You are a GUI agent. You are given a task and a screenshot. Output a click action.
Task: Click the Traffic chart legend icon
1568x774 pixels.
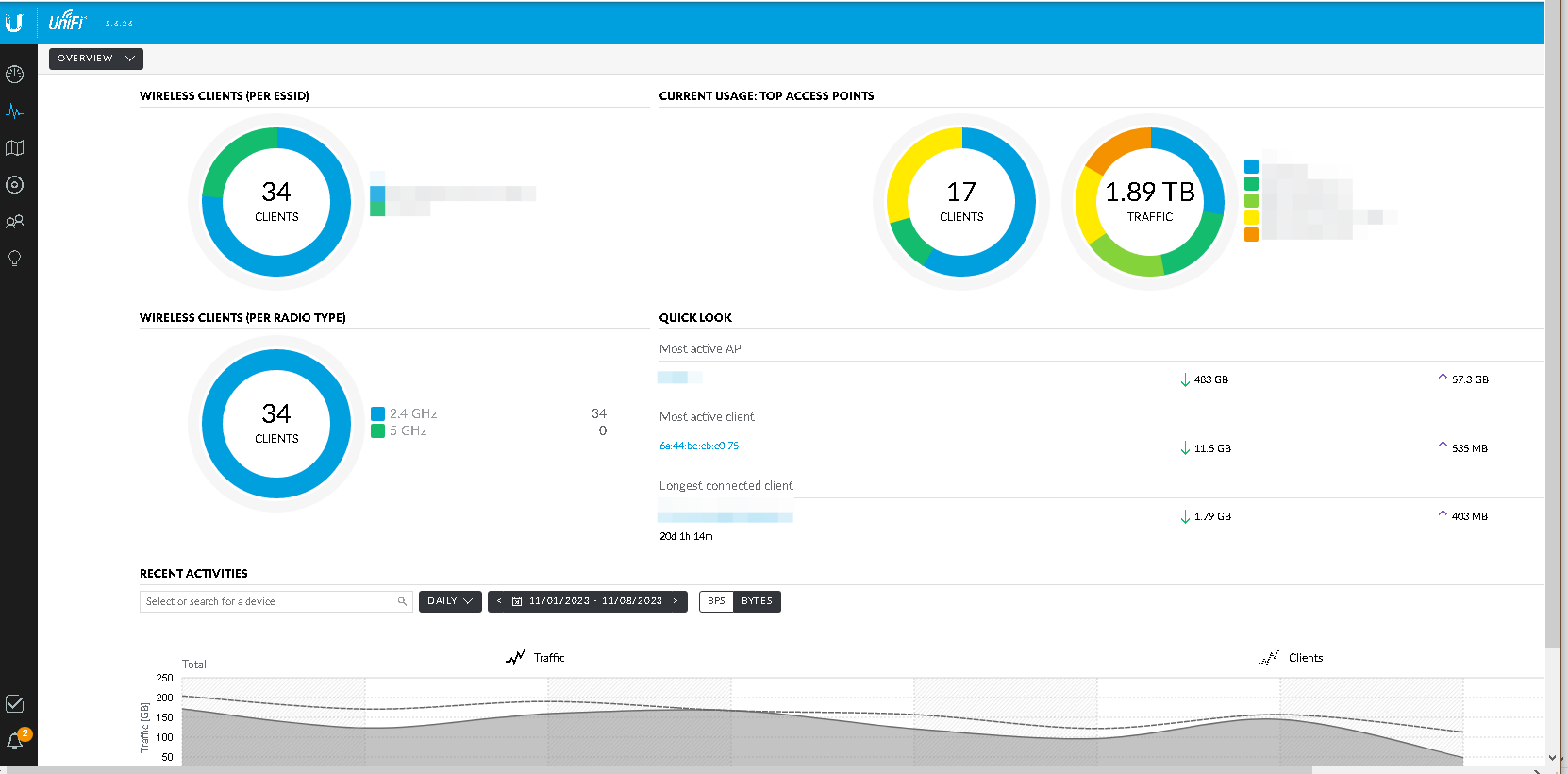tap(515, 657)
